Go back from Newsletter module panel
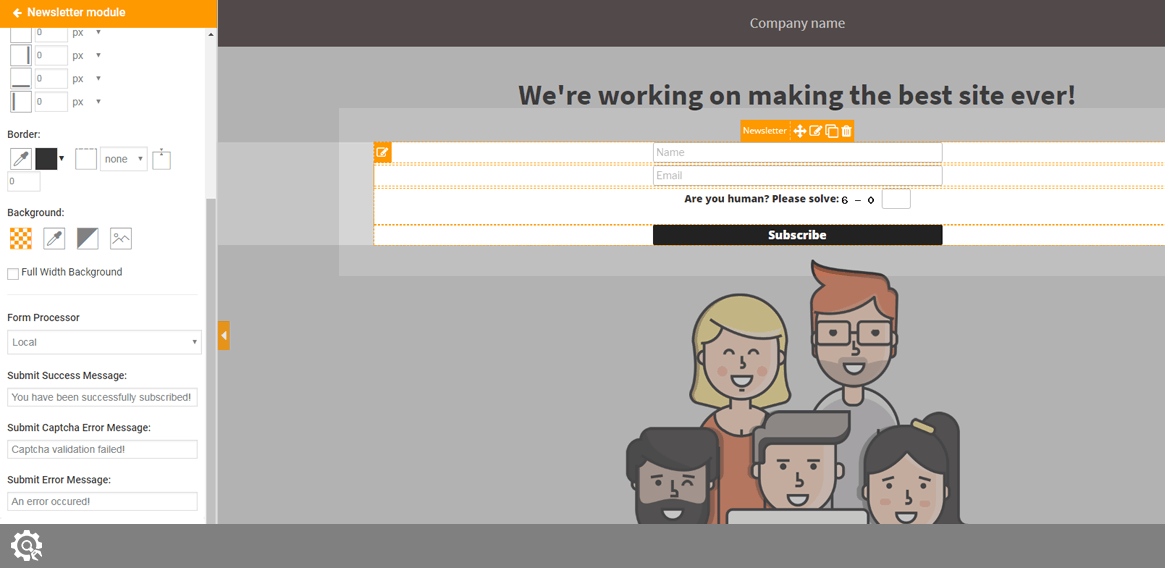The image size is (1165, 568). coord(17,13)
